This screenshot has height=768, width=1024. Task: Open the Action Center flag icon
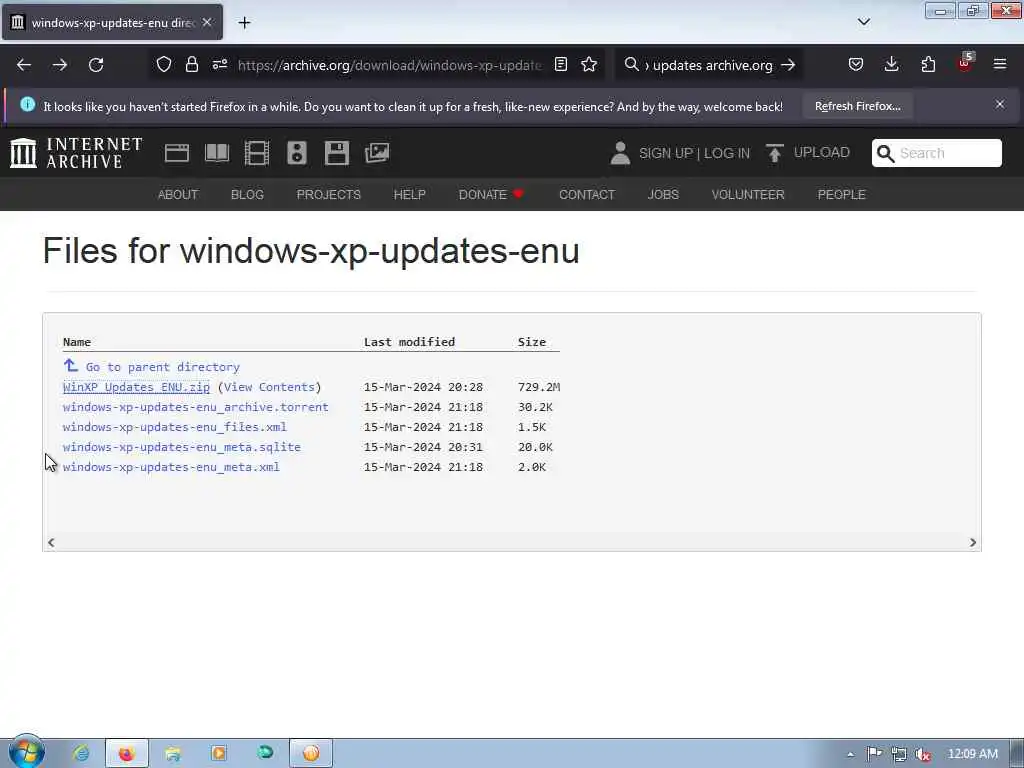874,754
